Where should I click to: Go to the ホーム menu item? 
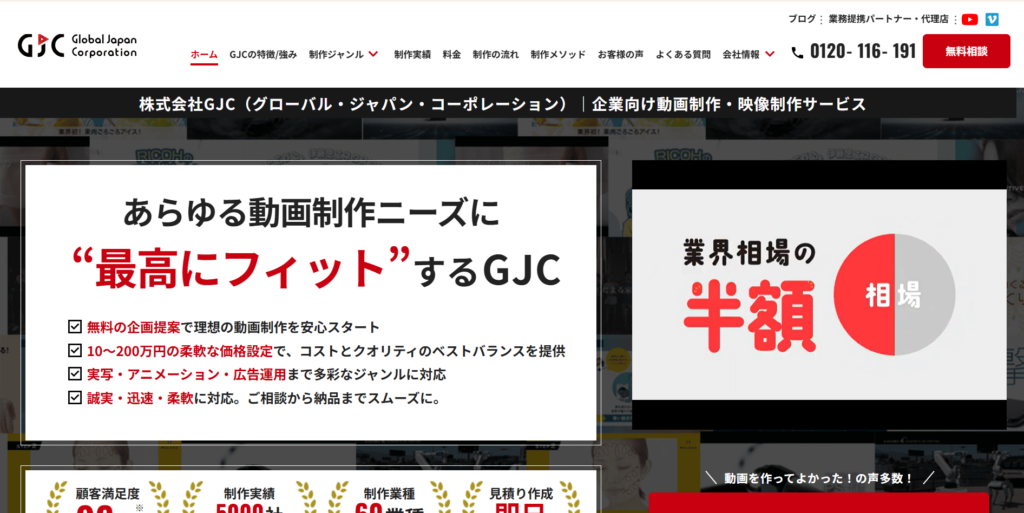204,55
